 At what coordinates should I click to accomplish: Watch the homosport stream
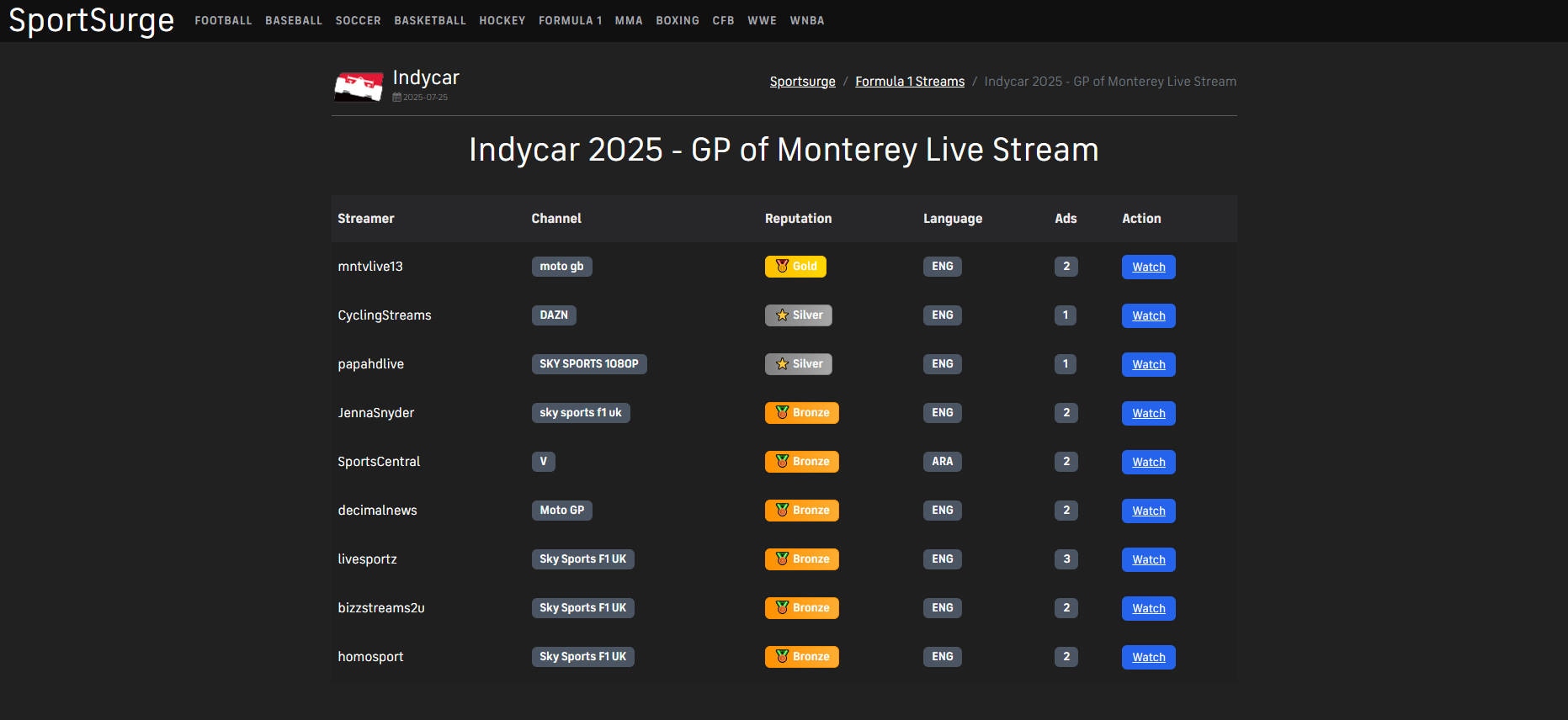[1149, 657]
